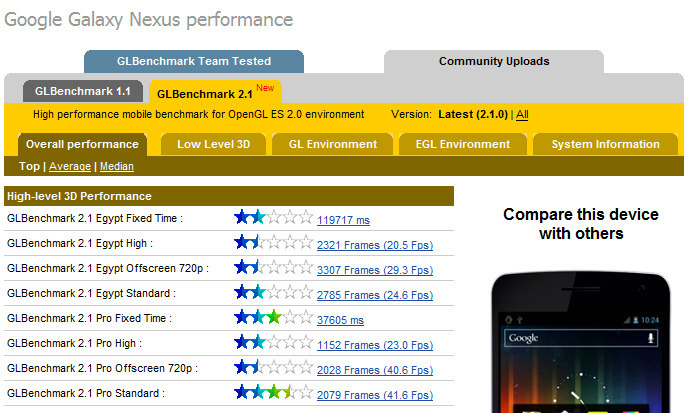Image resolution: width=690 pixels, height=413 pixels.
Task: Click the Compare this device with others heading
Action: click(x=581, y=224)
